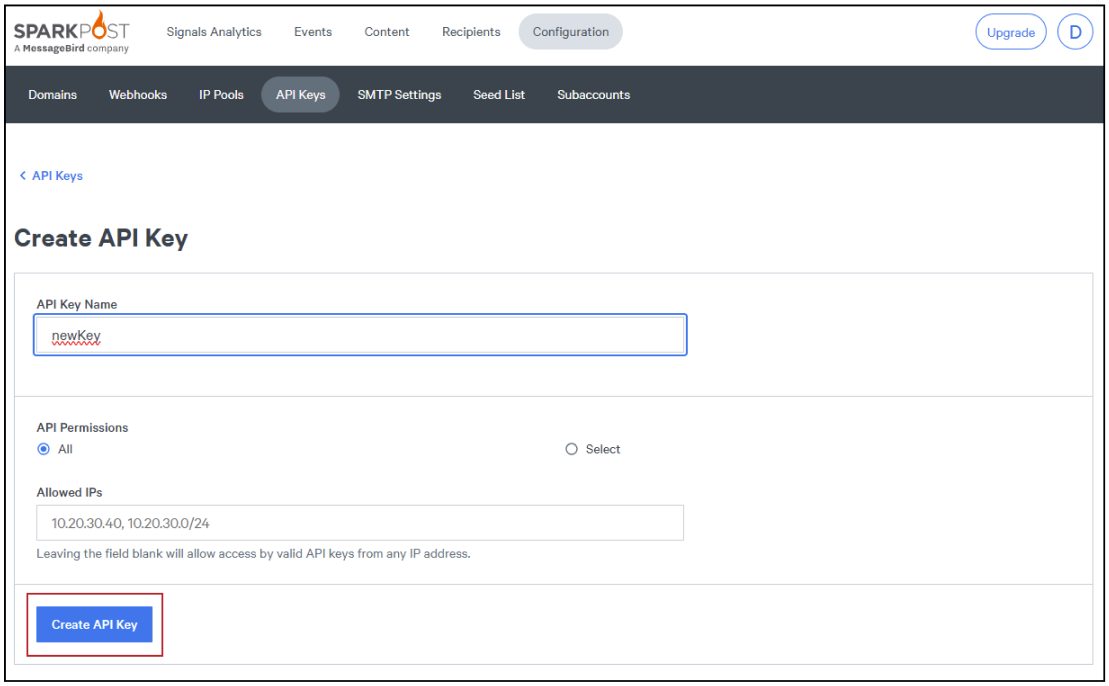Go to the Seed List tab

coord(499,95)
